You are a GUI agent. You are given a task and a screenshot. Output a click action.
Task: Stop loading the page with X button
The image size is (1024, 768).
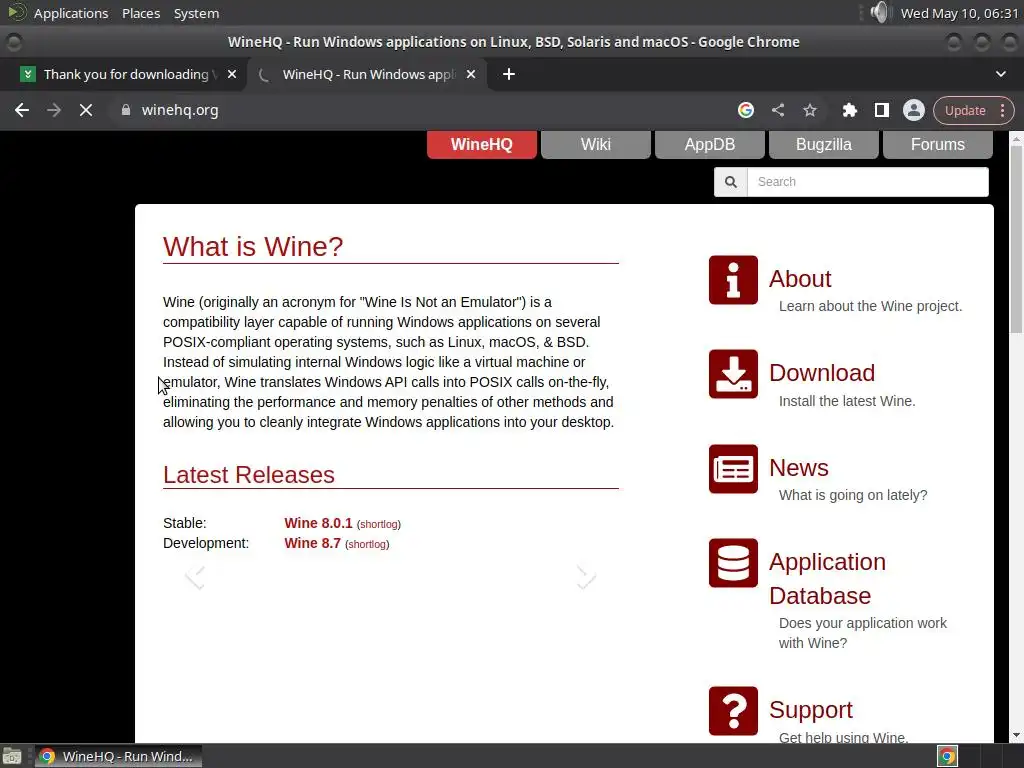(x=86, y=110)
